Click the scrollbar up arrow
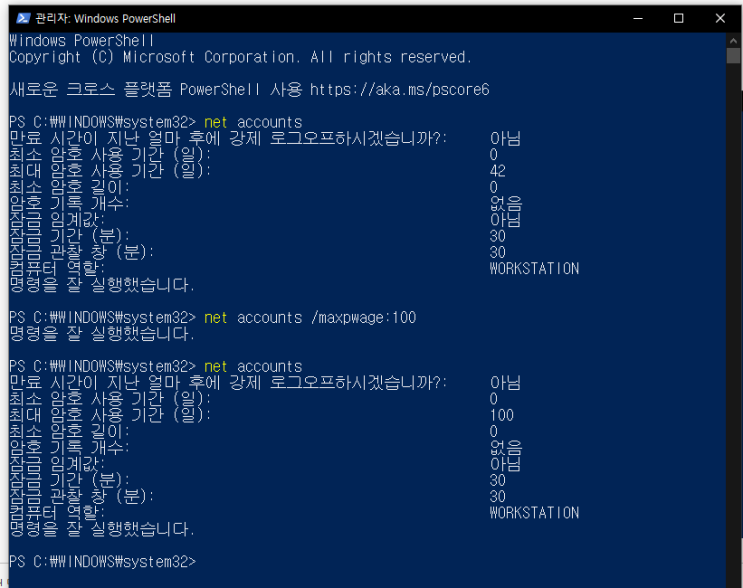743x588 pixels. tap(732, 41)
